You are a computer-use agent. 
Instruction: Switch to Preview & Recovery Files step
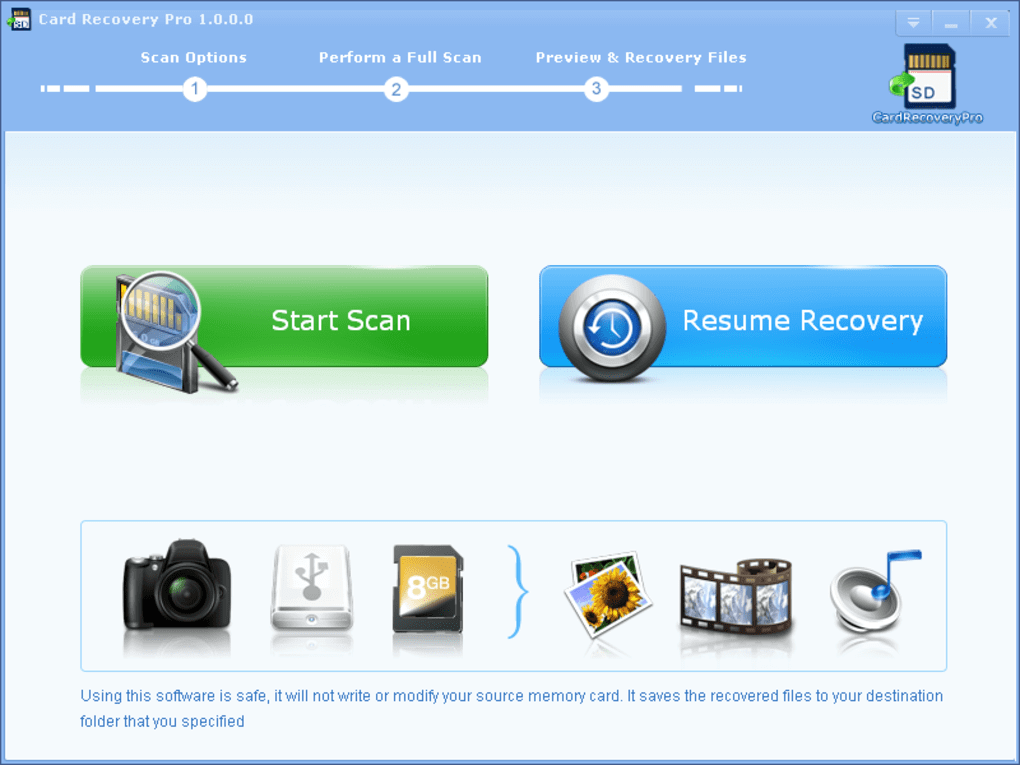[x=641, y=57]
